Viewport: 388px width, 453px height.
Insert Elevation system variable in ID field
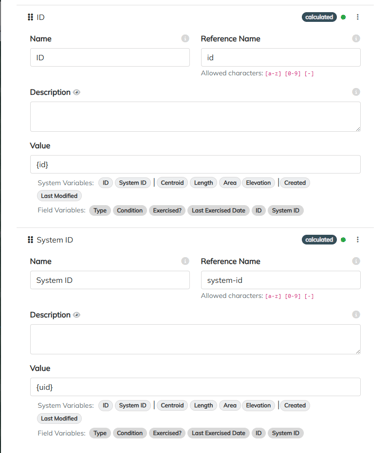coord(258,183)
